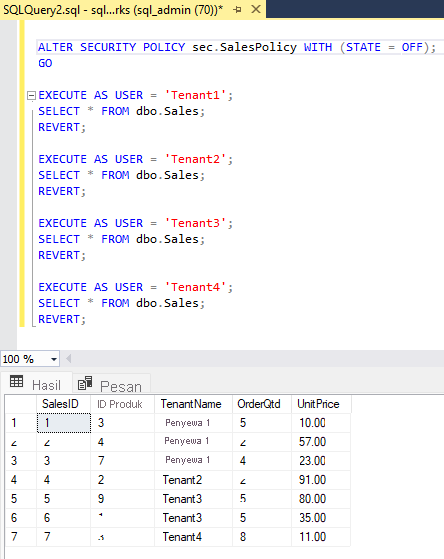Select row header number 3
Screen dimensions: 444x559
(21, 461)
